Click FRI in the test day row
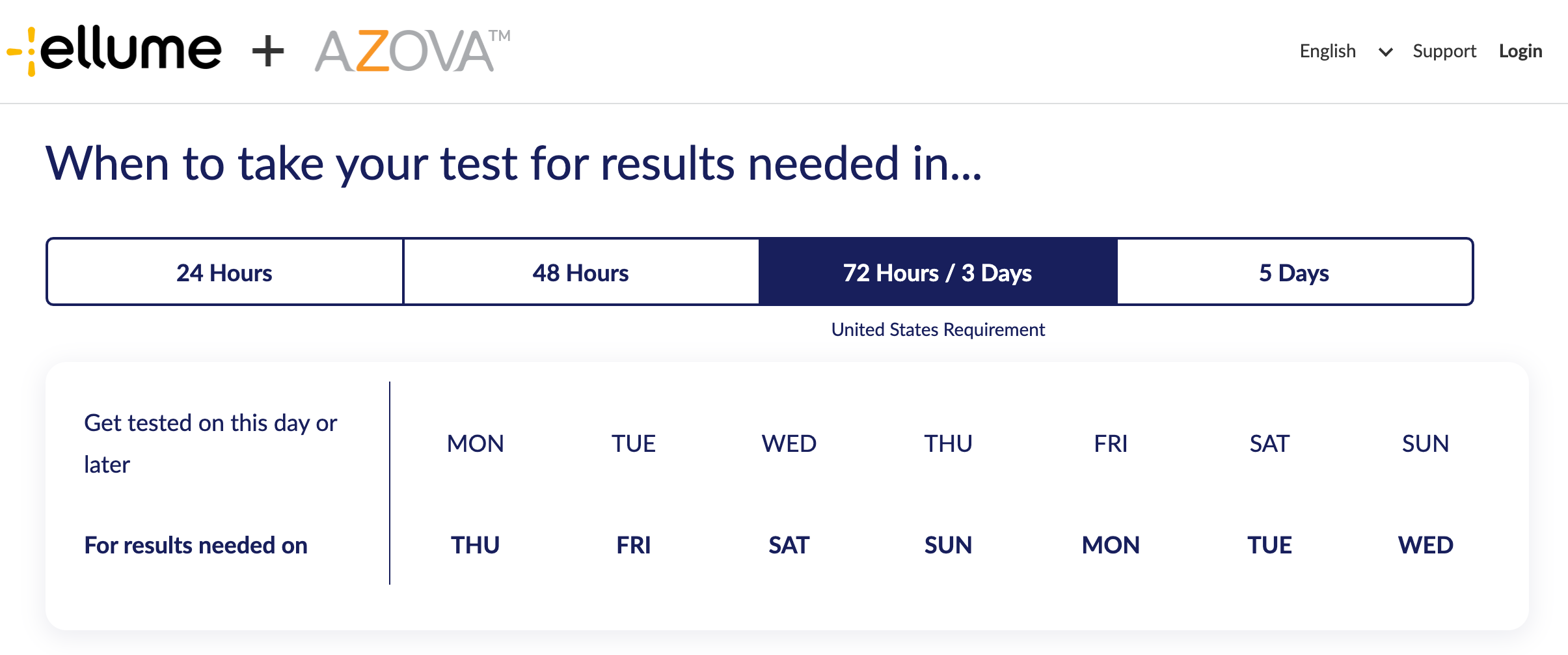The width and height of the screenshot is (1568, 655). 1110,443
